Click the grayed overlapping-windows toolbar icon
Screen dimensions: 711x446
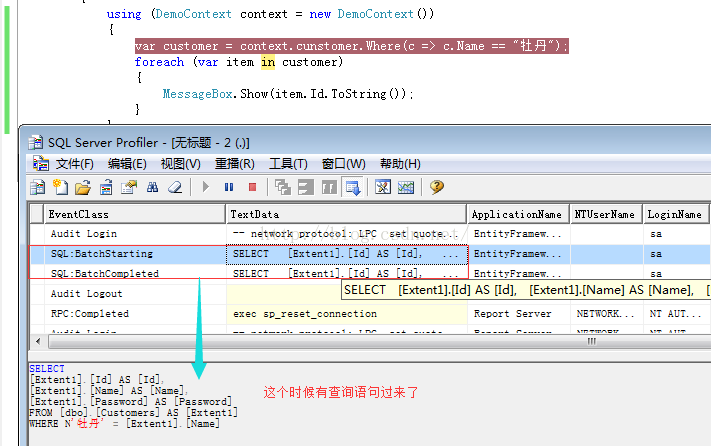point(283,187)
